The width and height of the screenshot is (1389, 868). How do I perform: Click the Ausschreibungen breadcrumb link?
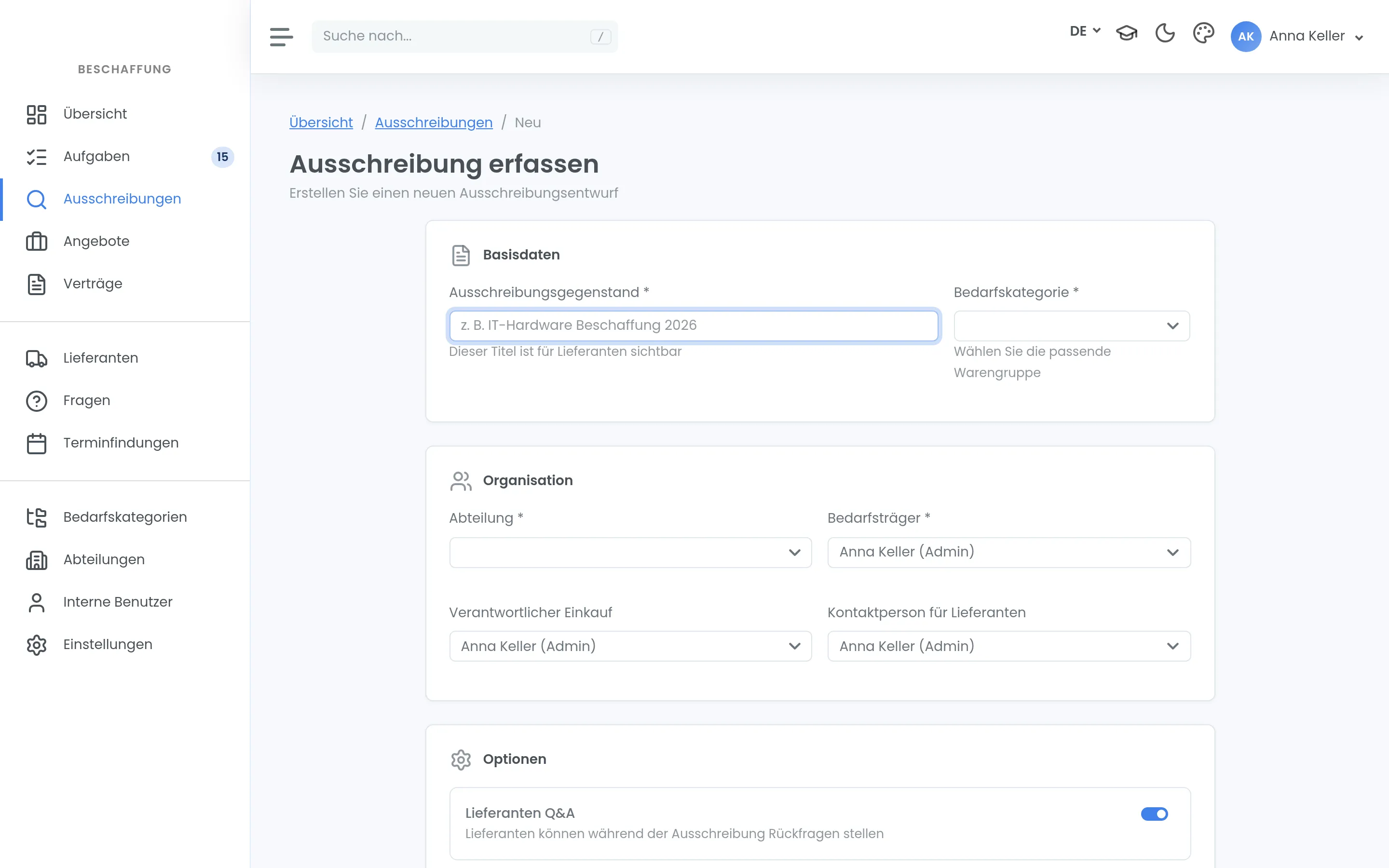(x=434, y=122)
